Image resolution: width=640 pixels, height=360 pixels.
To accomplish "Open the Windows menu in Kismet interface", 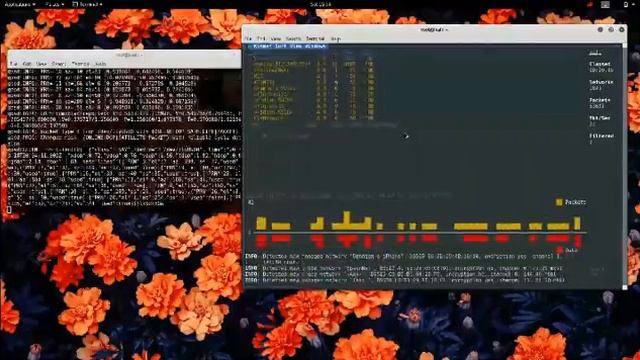I will click(316, 47).
